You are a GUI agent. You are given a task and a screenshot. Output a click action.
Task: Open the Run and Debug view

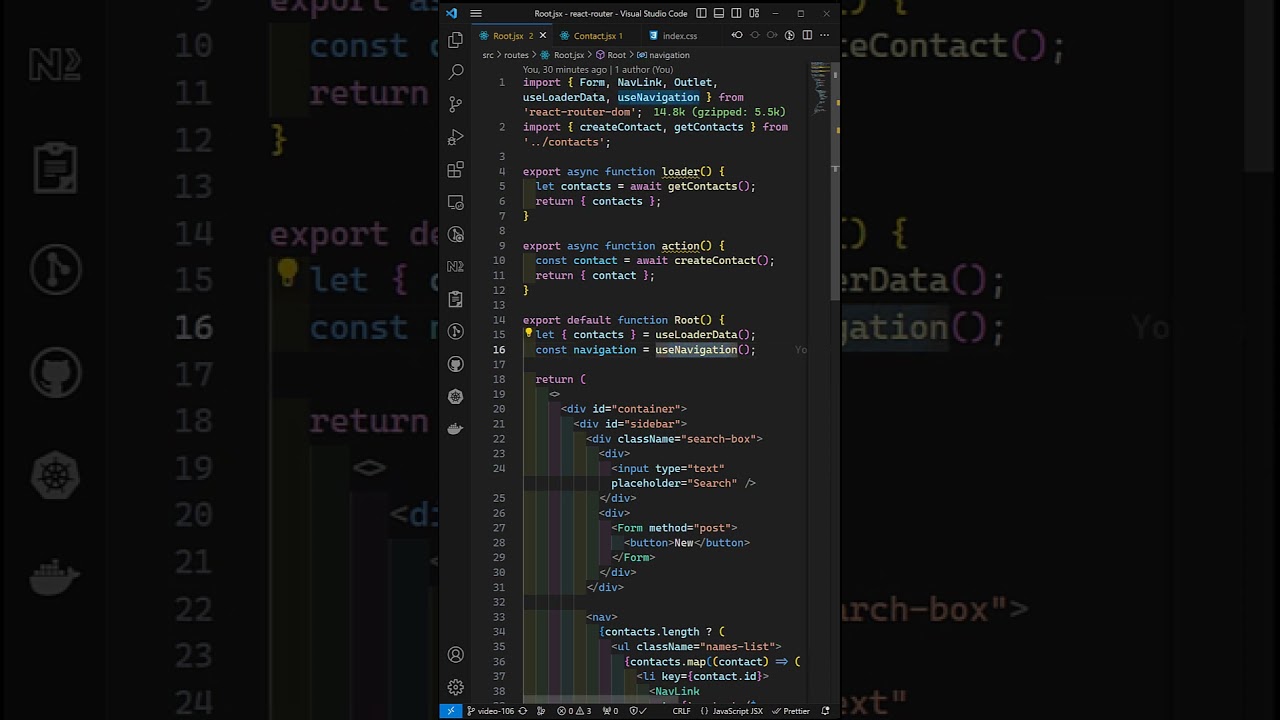pyautogui.click(x=456, y=137)
